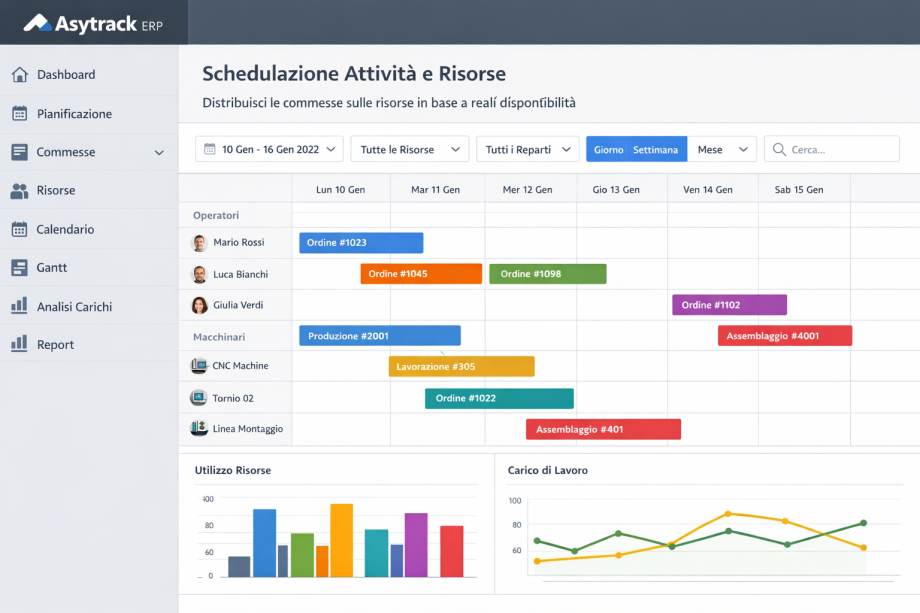Image resolution: width=920 pixels, height=613 pixels.
Task: Open the 10 Gen - 16 Gen 2022 date dropdown
Action: pos(270,149)
